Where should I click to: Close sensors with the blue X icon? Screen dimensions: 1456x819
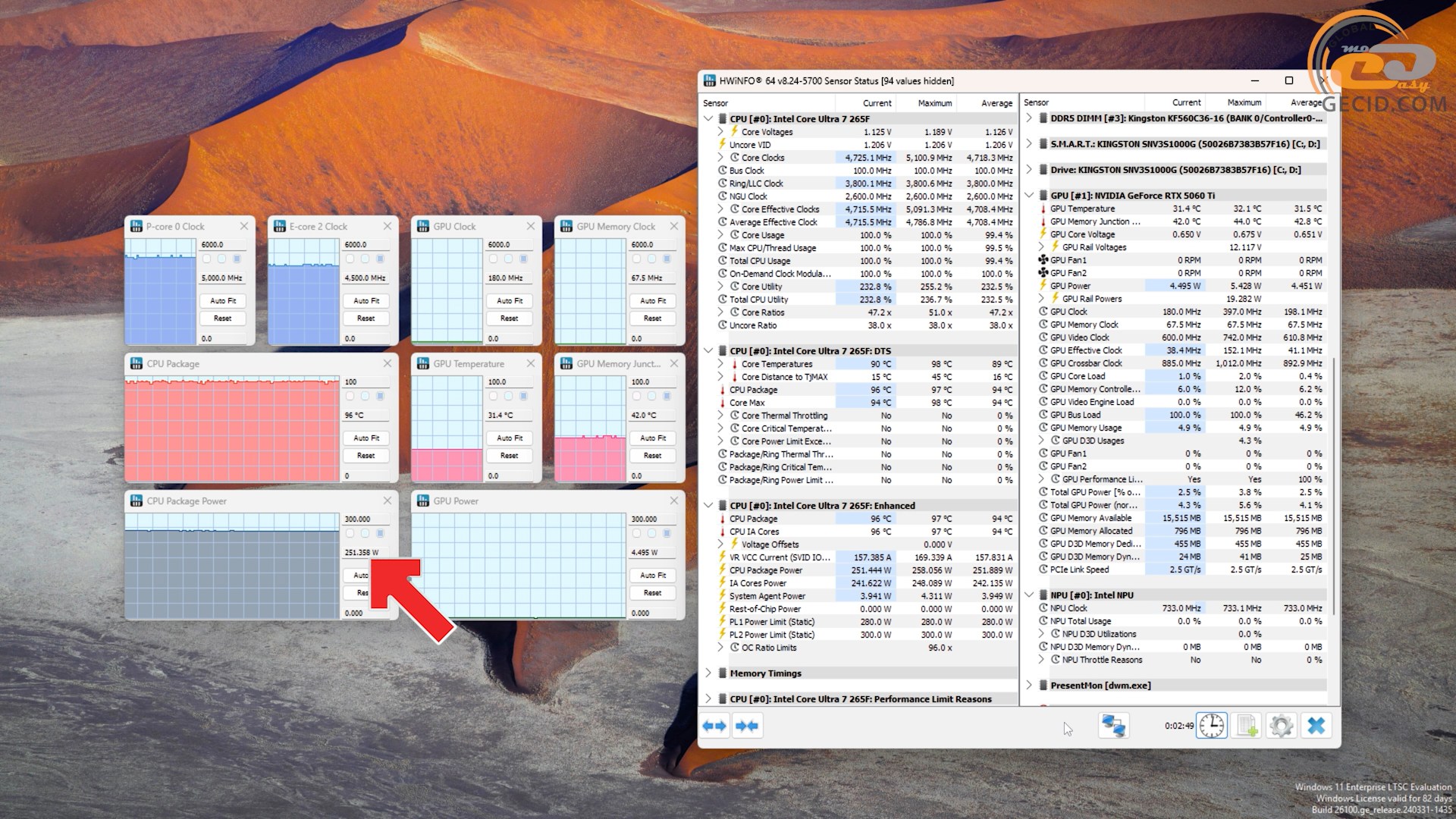pyautogui.click(x=1316, y=726)
